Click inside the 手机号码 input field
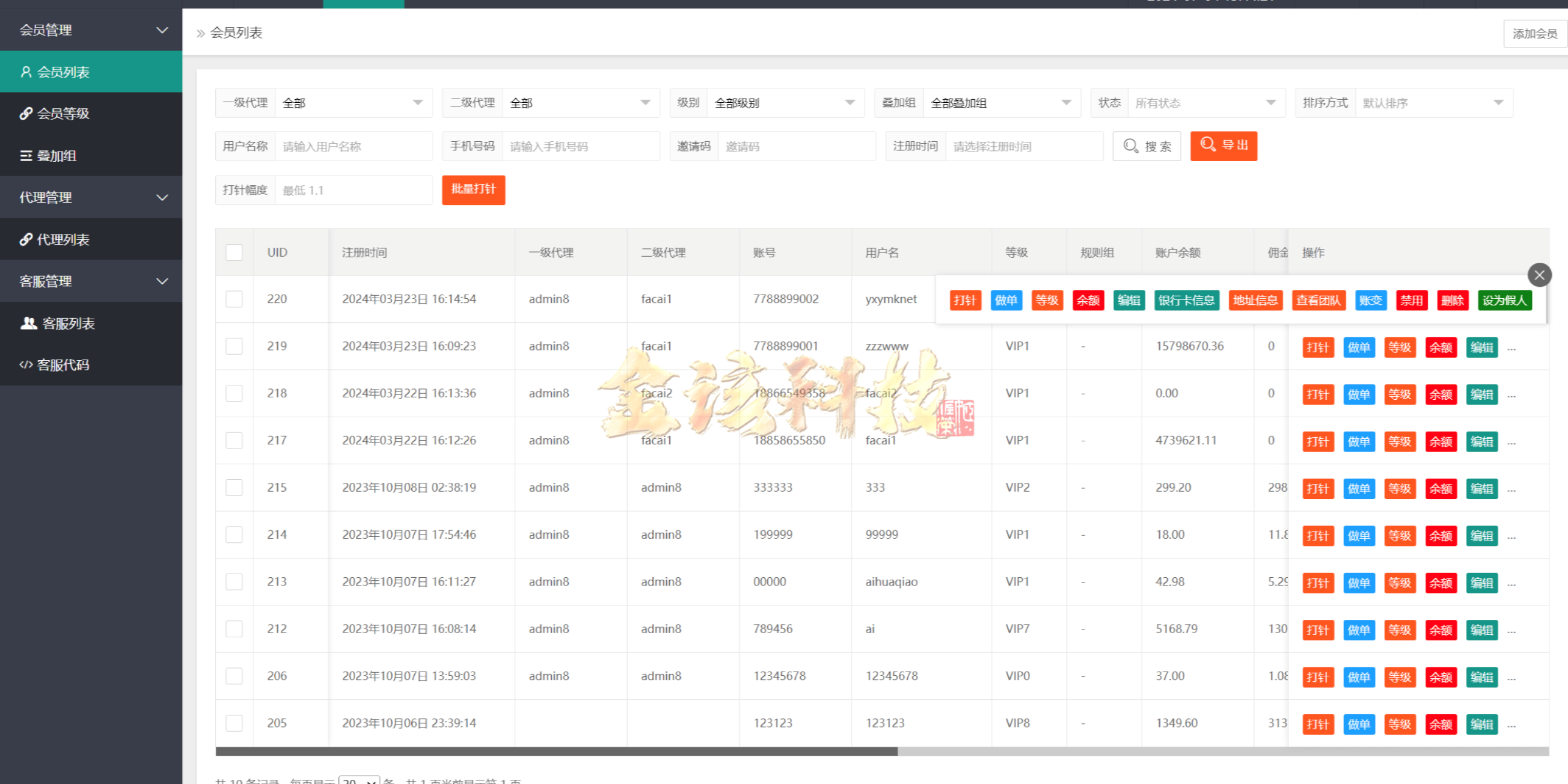Screen dimensions: 1568x784 [580, 146]
